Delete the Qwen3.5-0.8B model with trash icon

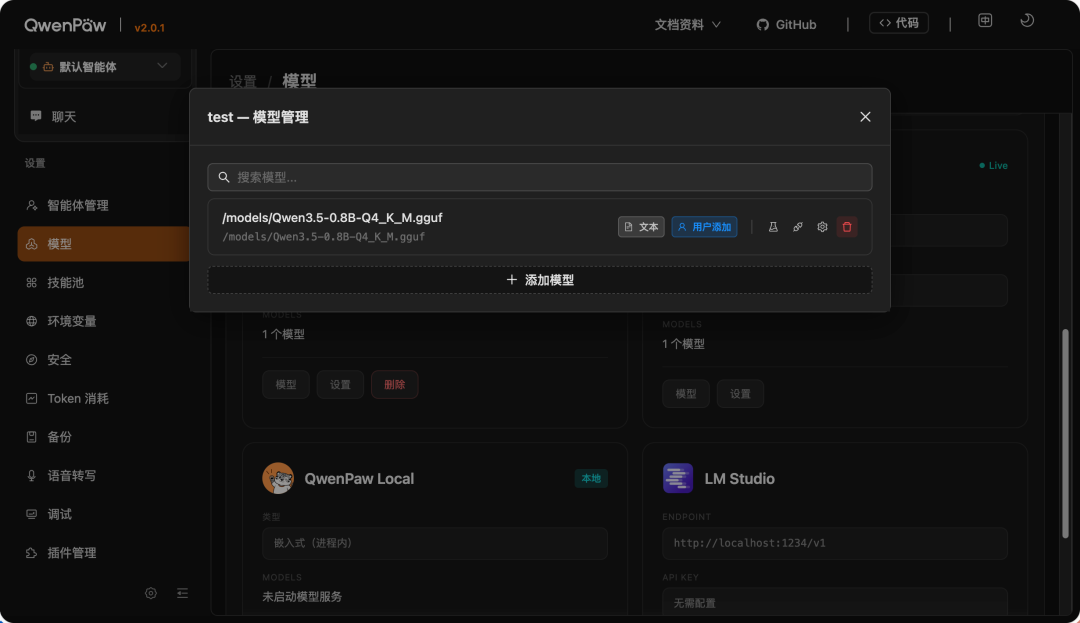click(847, 227)
